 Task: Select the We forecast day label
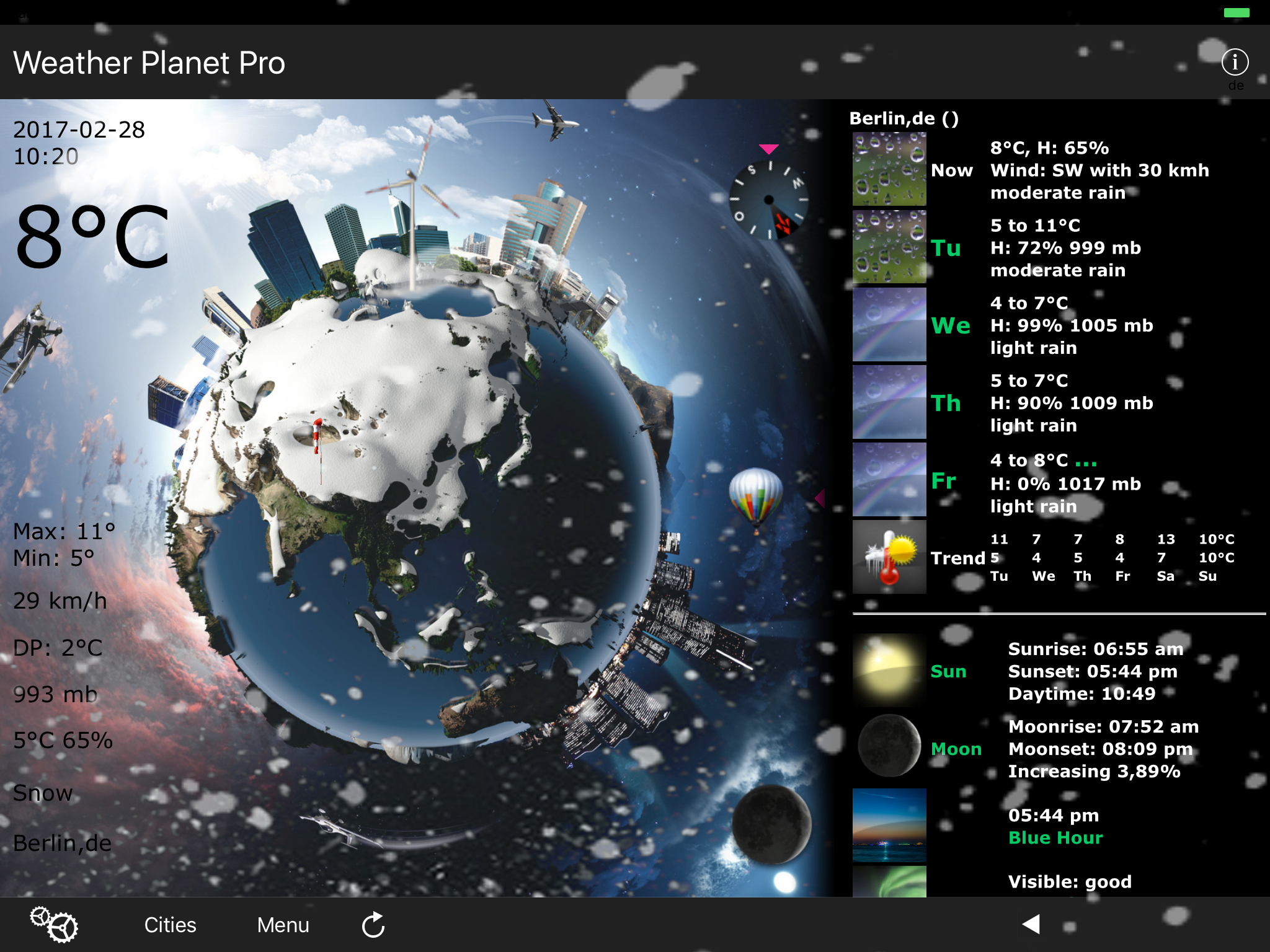coord(950,325)
